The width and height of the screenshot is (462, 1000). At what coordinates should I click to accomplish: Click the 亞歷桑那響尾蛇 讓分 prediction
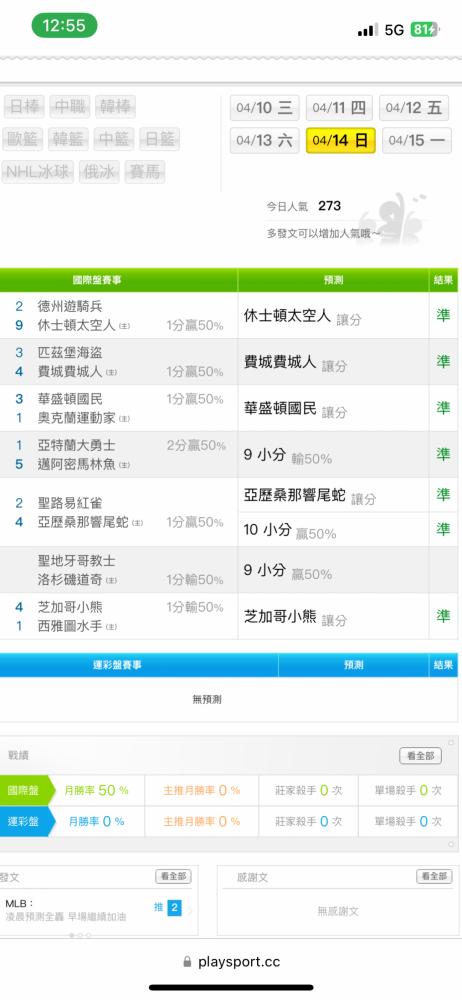310,496
